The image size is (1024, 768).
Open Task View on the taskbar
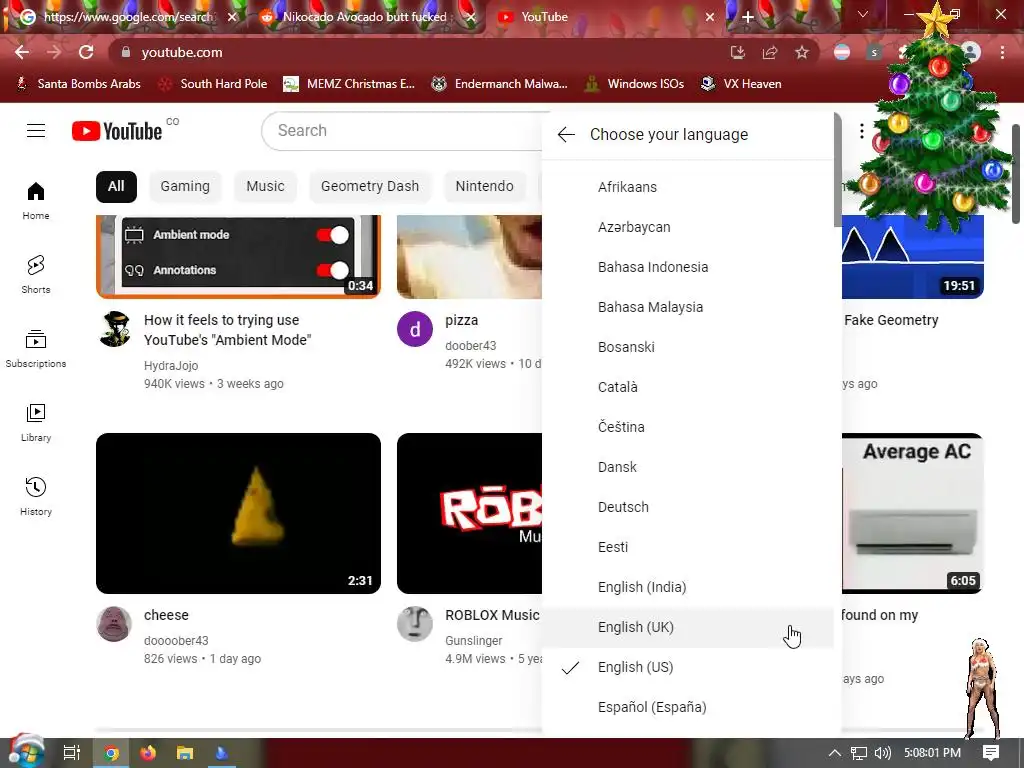(72, 753)
